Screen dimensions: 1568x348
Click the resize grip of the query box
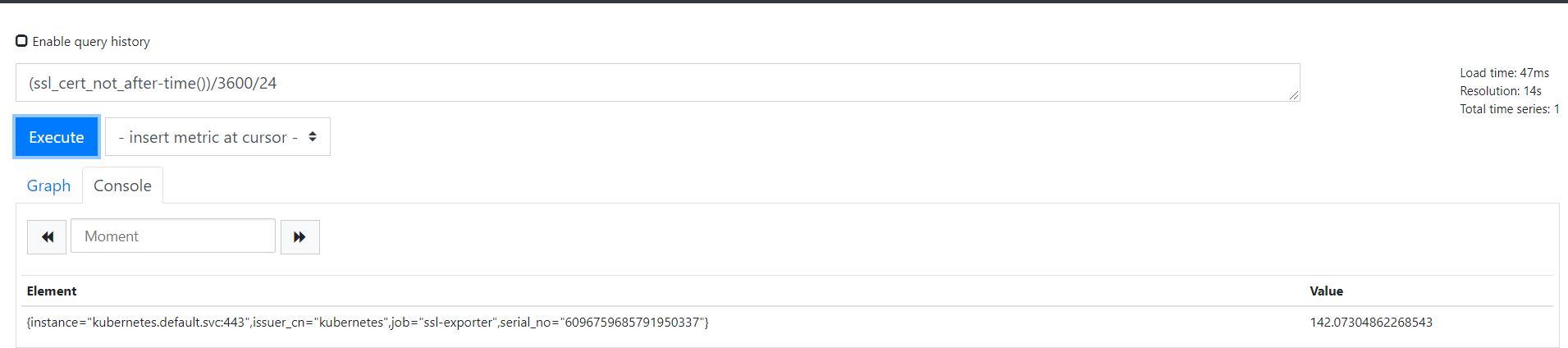1293,95
